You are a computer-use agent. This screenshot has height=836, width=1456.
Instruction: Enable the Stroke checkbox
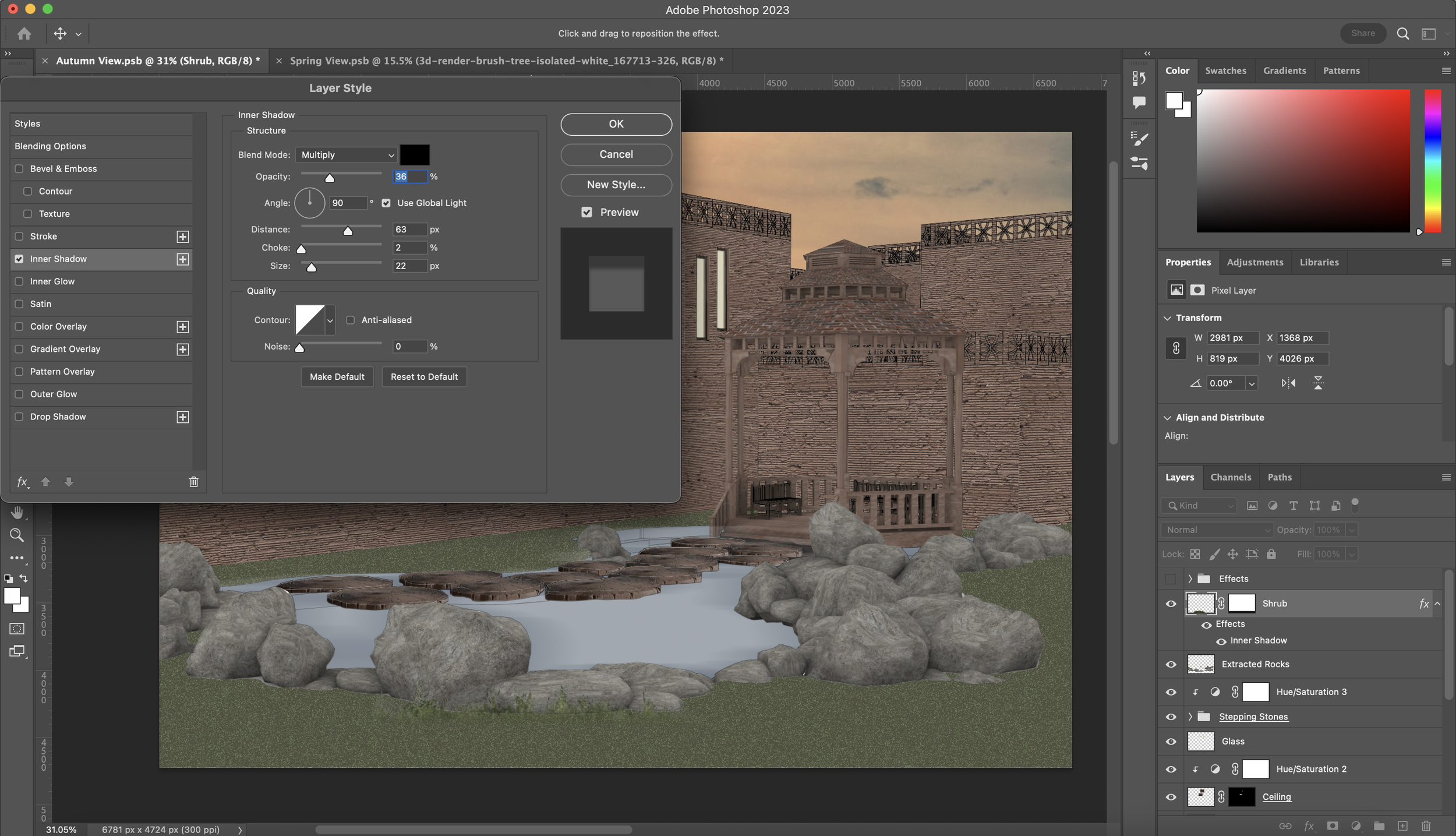19,237
